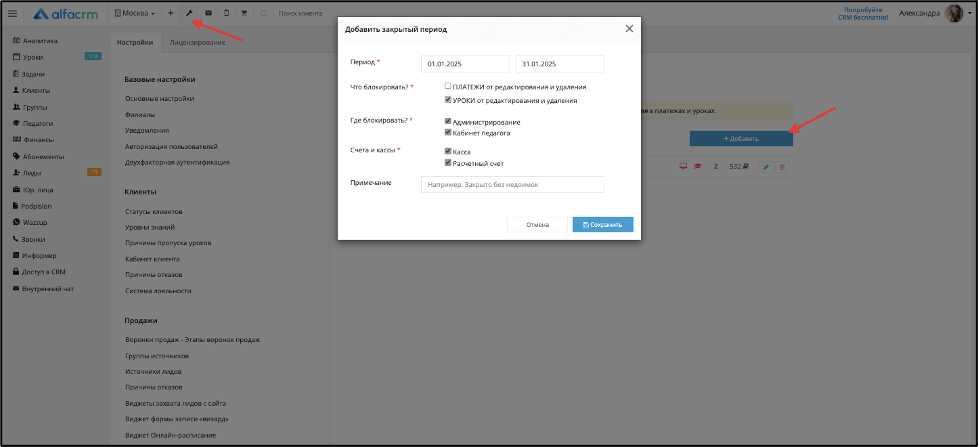Uncheck the Кабинет педагога checkbox
979x447 pixels.
[448, 132]
